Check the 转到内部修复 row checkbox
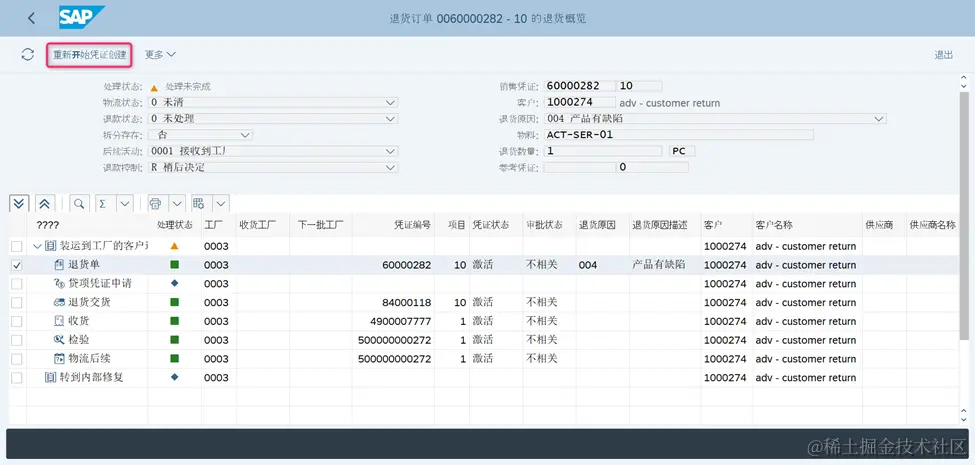The image size is (975, 465). point(17,377)
